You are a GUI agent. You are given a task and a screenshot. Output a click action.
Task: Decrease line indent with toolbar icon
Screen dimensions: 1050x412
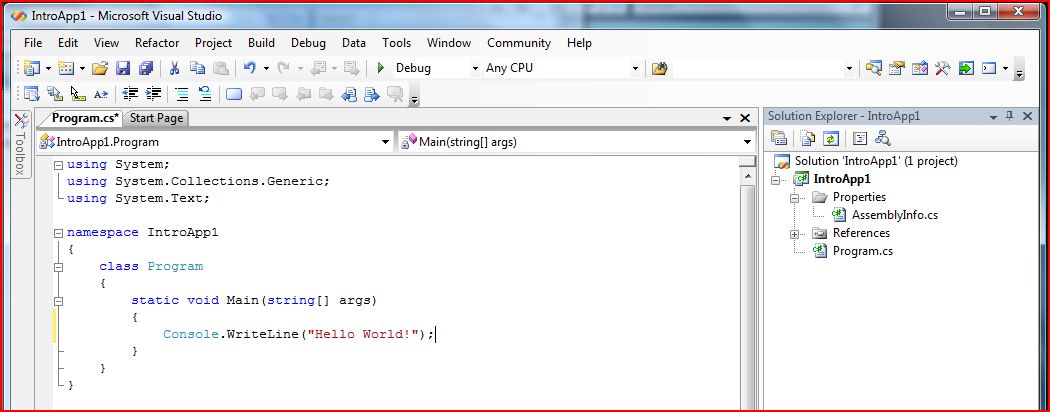coord(131,94)
